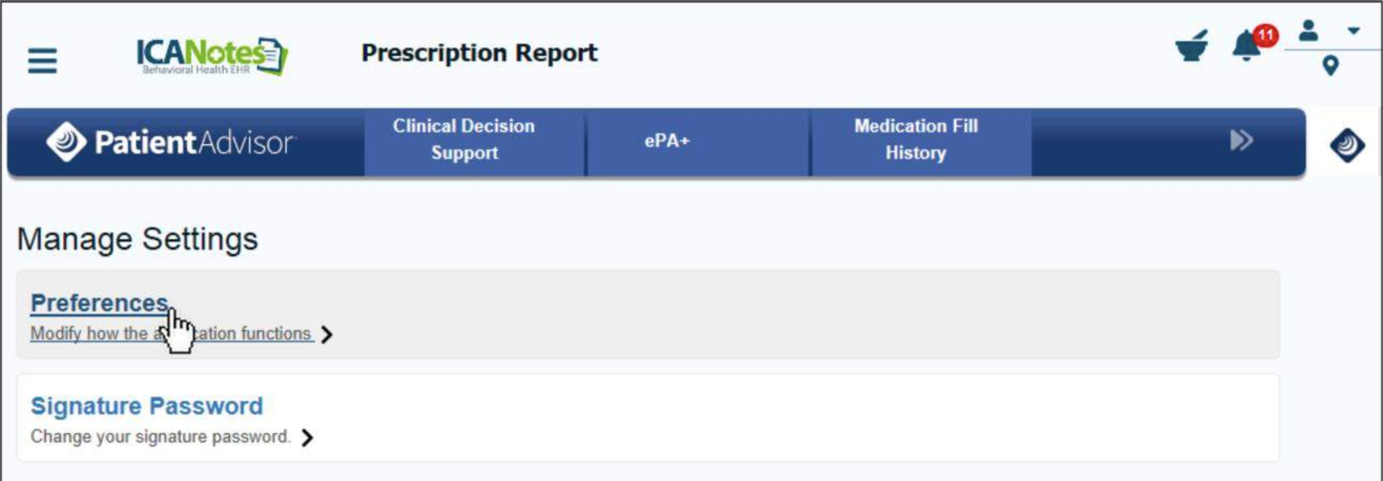
Task: Expand the user account dropdown arrow
Action: pos(1354,31)
